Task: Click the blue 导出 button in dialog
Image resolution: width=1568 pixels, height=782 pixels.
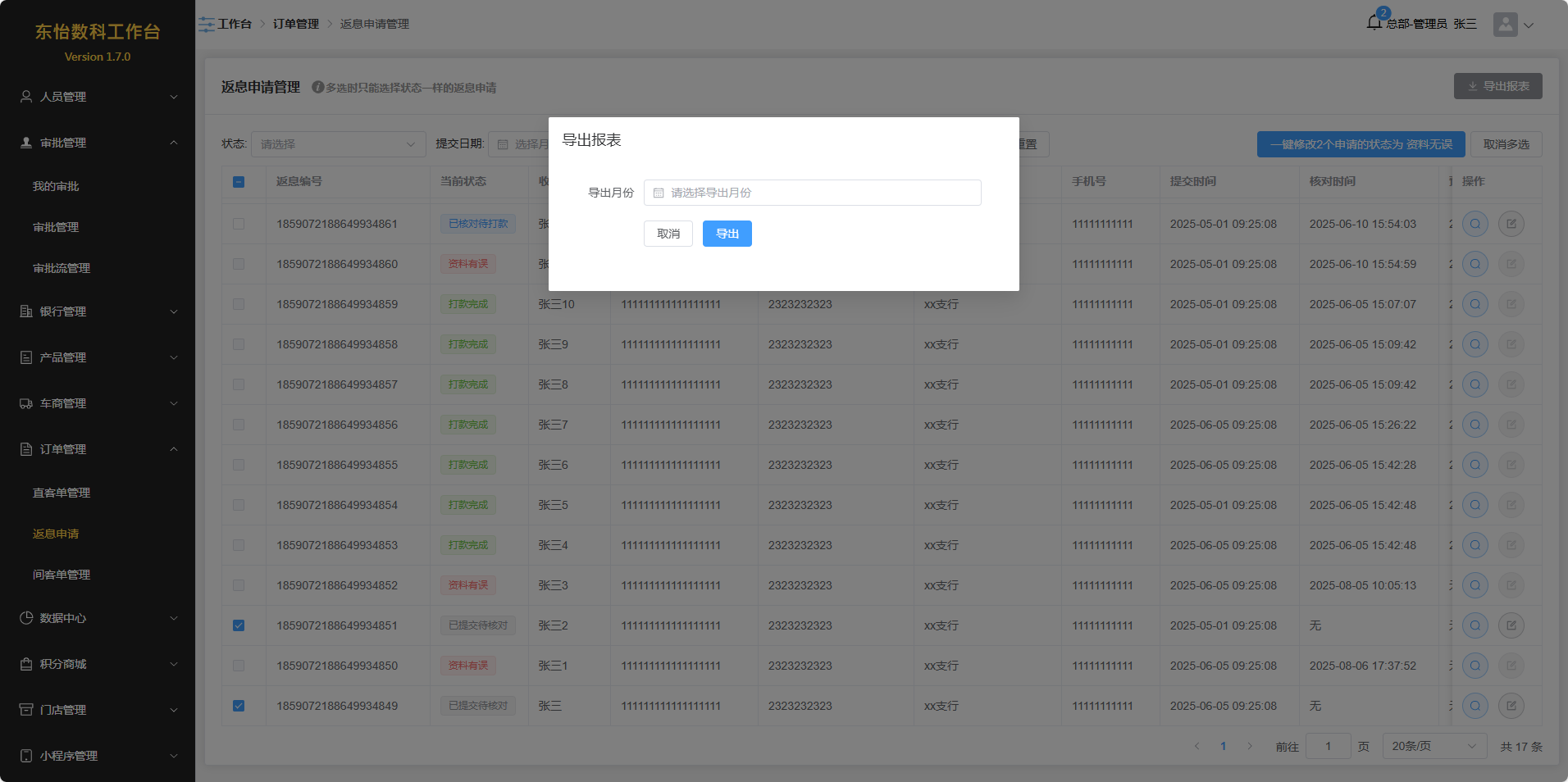Action: 727,234
